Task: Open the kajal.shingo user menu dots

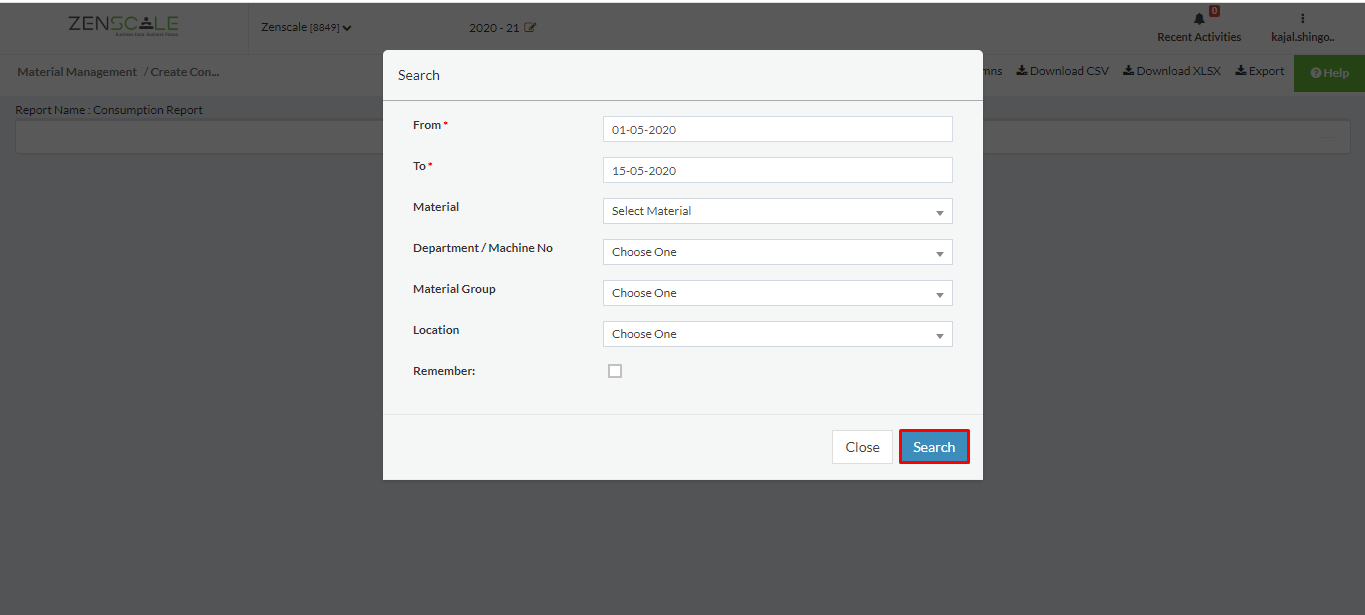Action: tap(1302, 18)
